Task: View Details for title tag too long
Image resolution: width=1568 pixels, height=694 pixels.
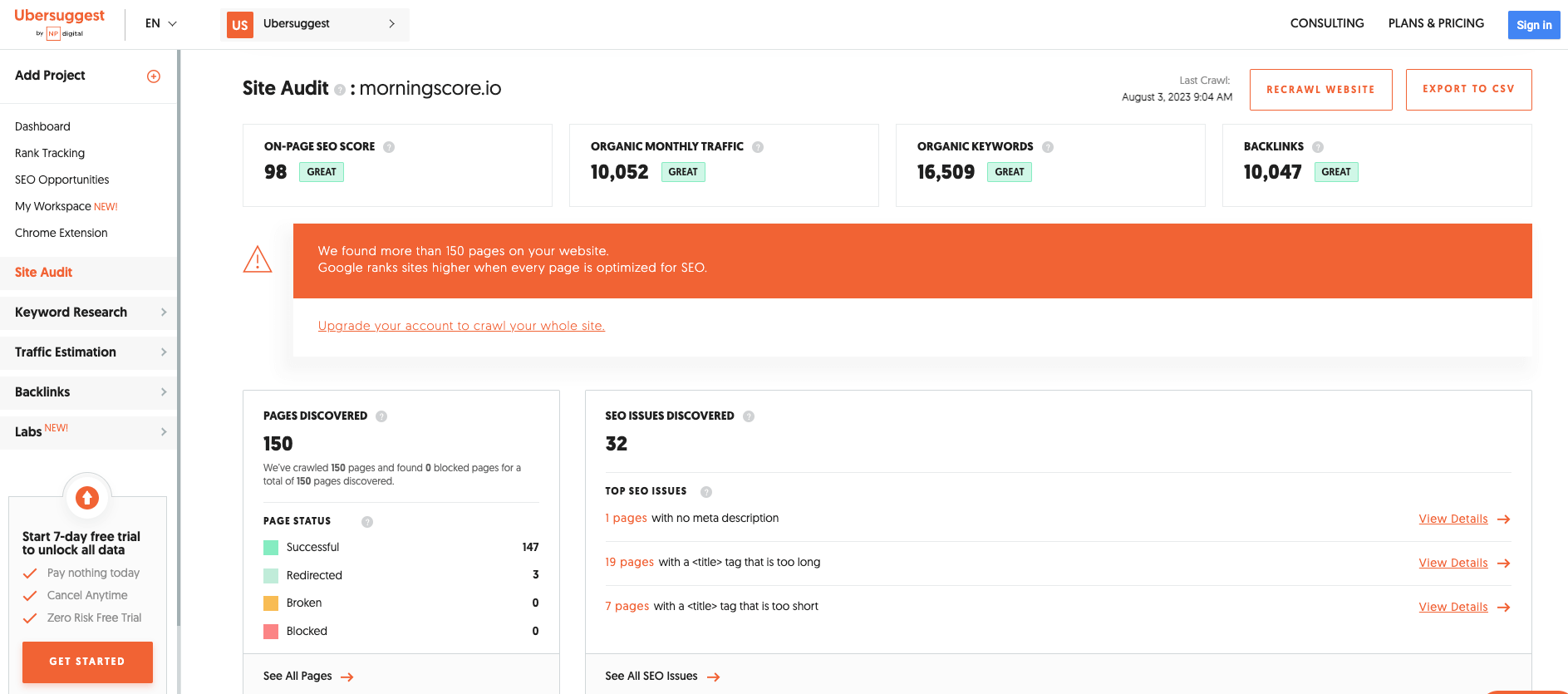Action: (1453, 564)
